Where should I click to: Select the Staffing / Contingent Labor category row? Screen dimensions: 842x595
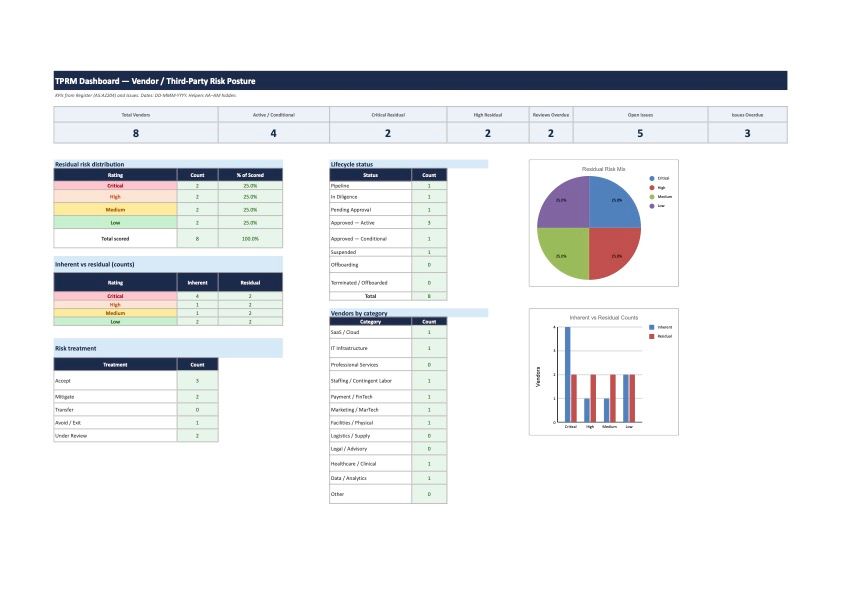tap(388, 381)
